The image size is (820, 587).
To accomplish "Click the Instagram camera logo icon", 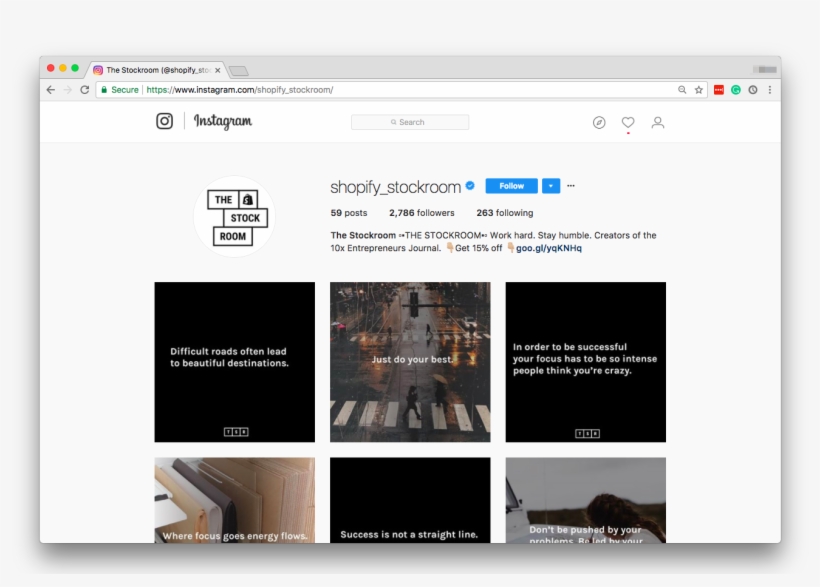I will [164, 121].
